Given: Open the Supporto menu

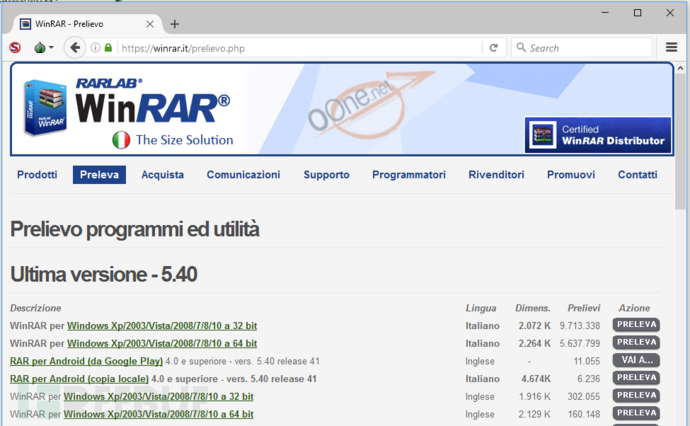Looking at the screenshot, I should (327, 175).
